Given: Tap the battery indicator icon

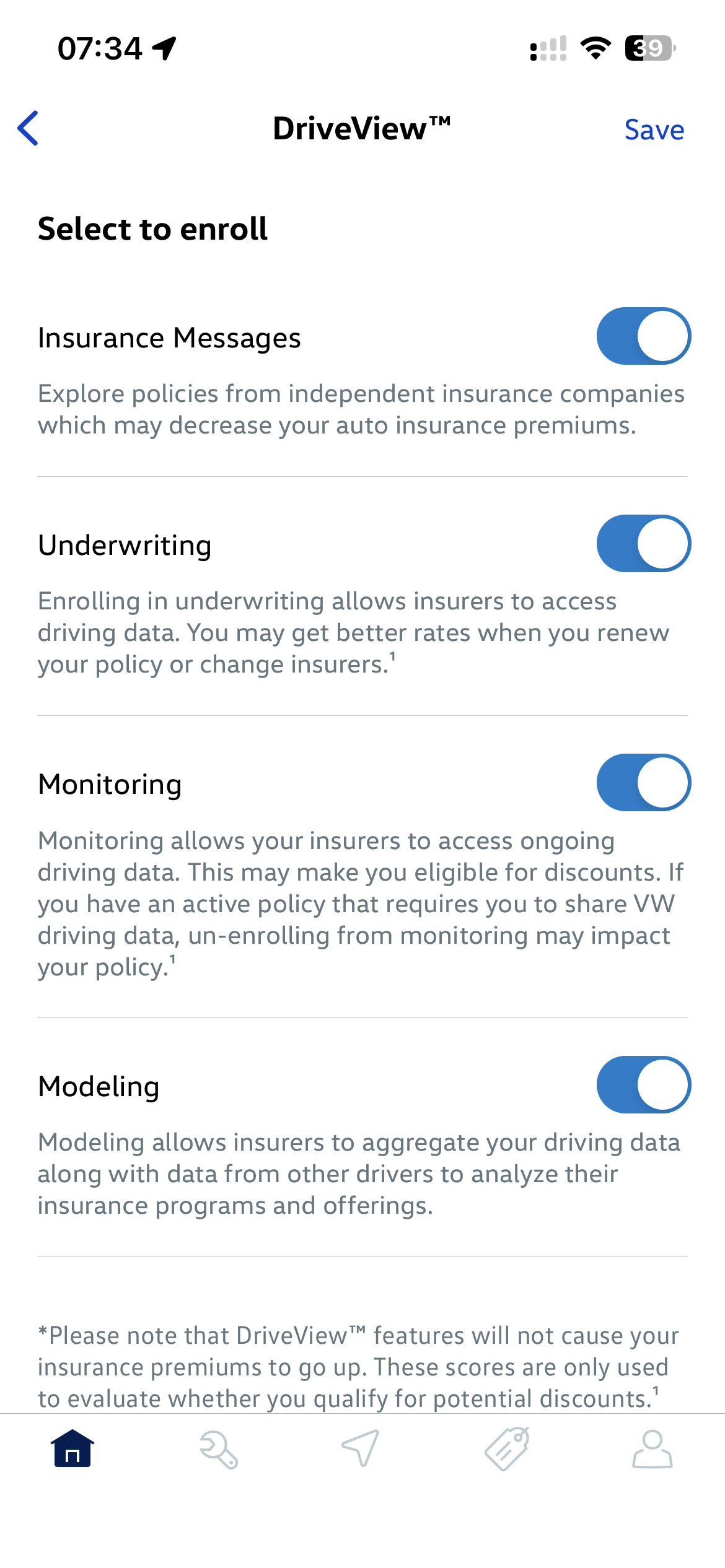Looking at the screenshot, I should pyautogui.click(x=649, y=48).
